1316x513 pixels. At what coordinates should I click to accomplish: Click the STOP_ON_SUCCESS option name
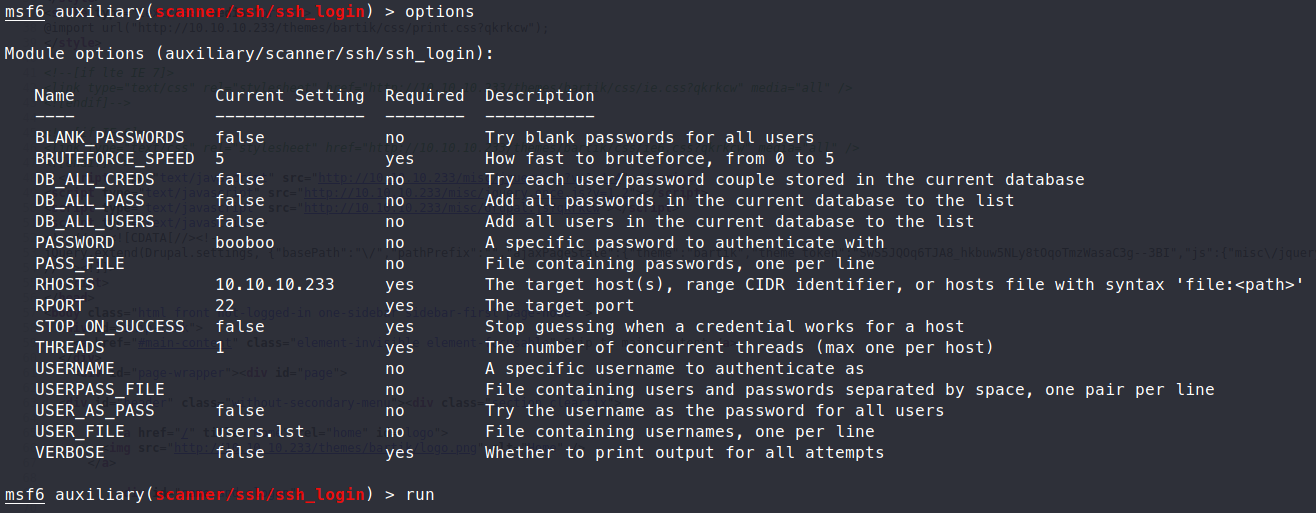click(109, 327)
